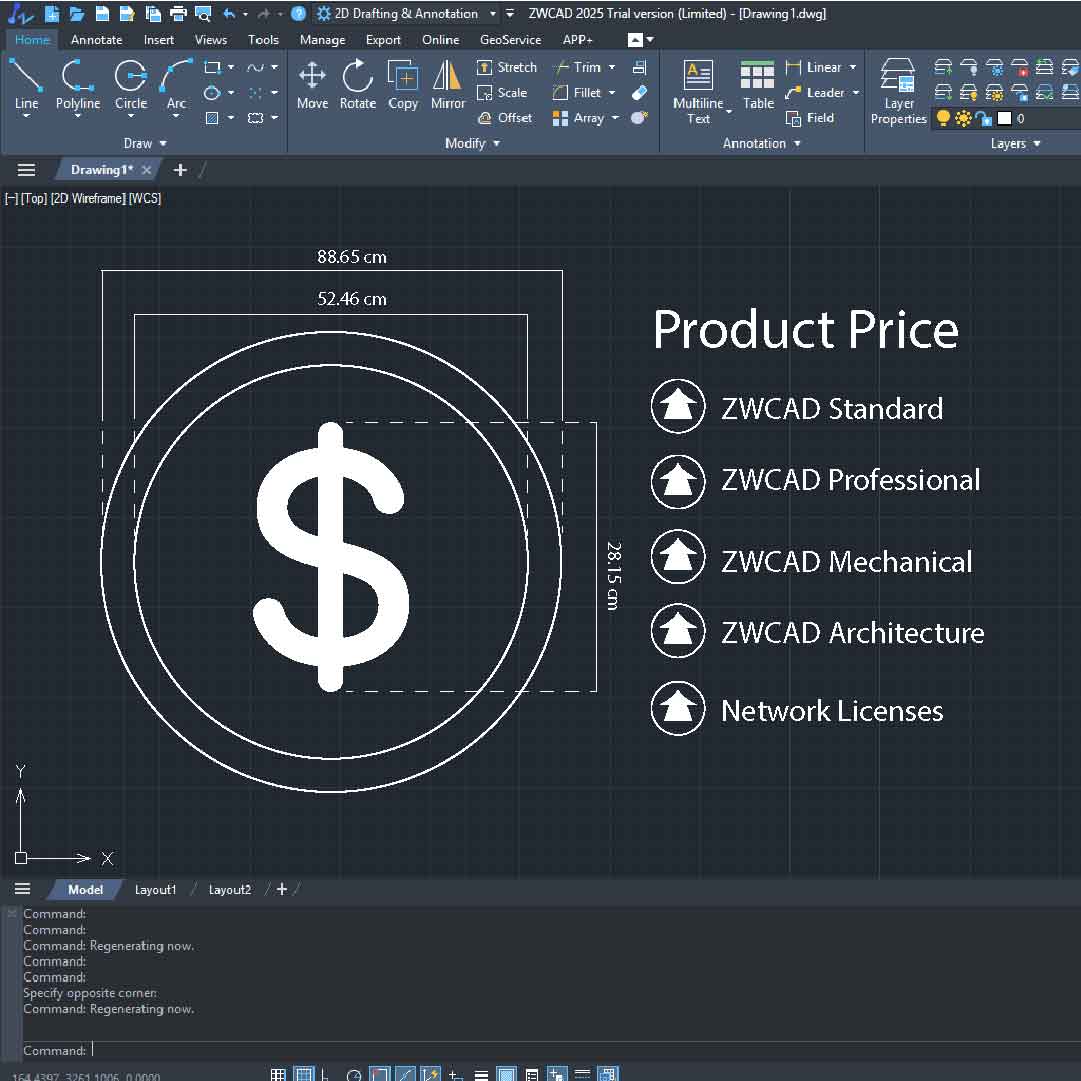Open Layer Properties manager
1081x1081 pixels.
pos(898,92)
